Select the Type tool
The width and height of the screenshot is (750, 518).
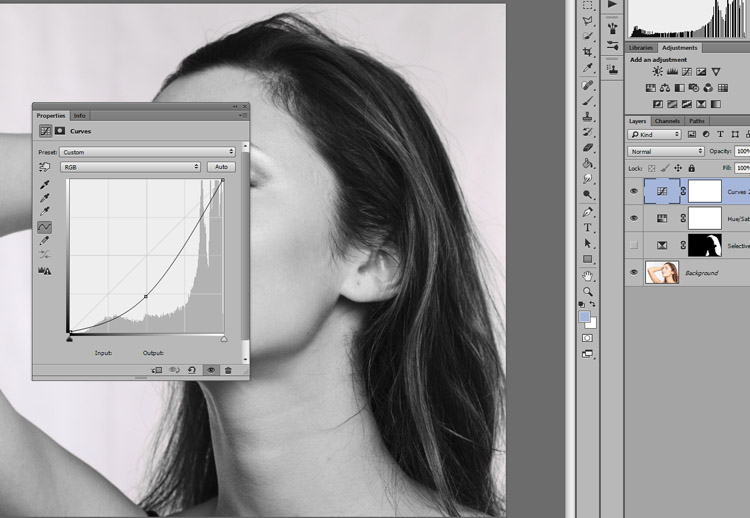587,228
